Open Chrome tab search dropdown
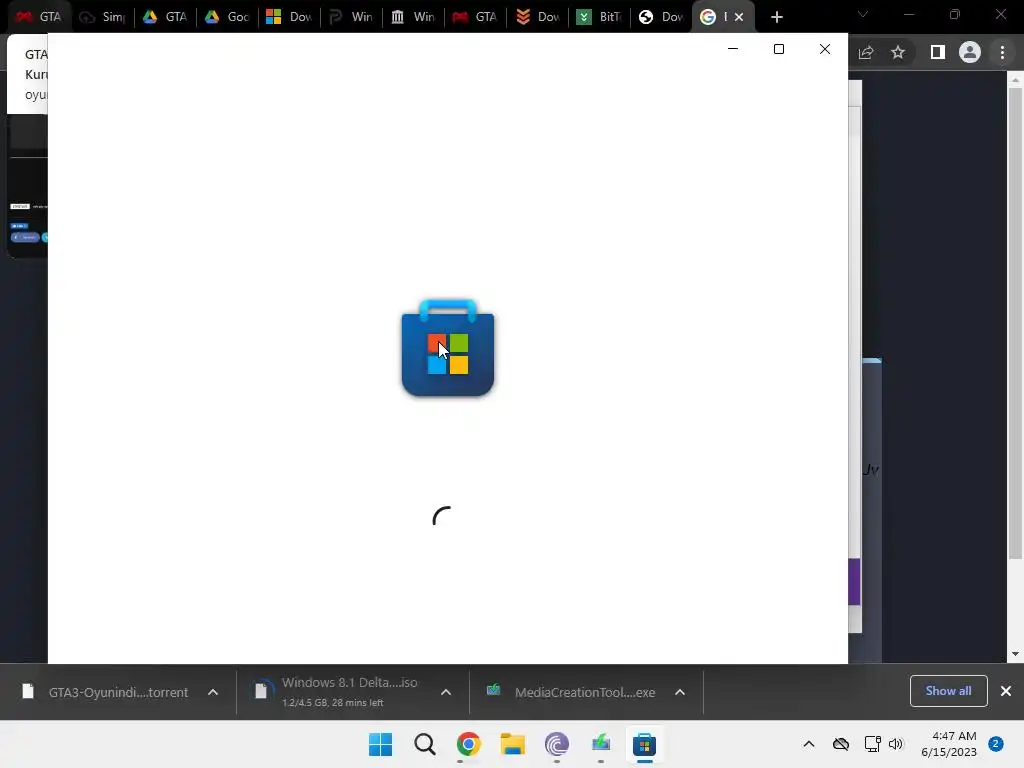Image resolution: width=1024 pixels, height=768 pixels. coord(863,14)
